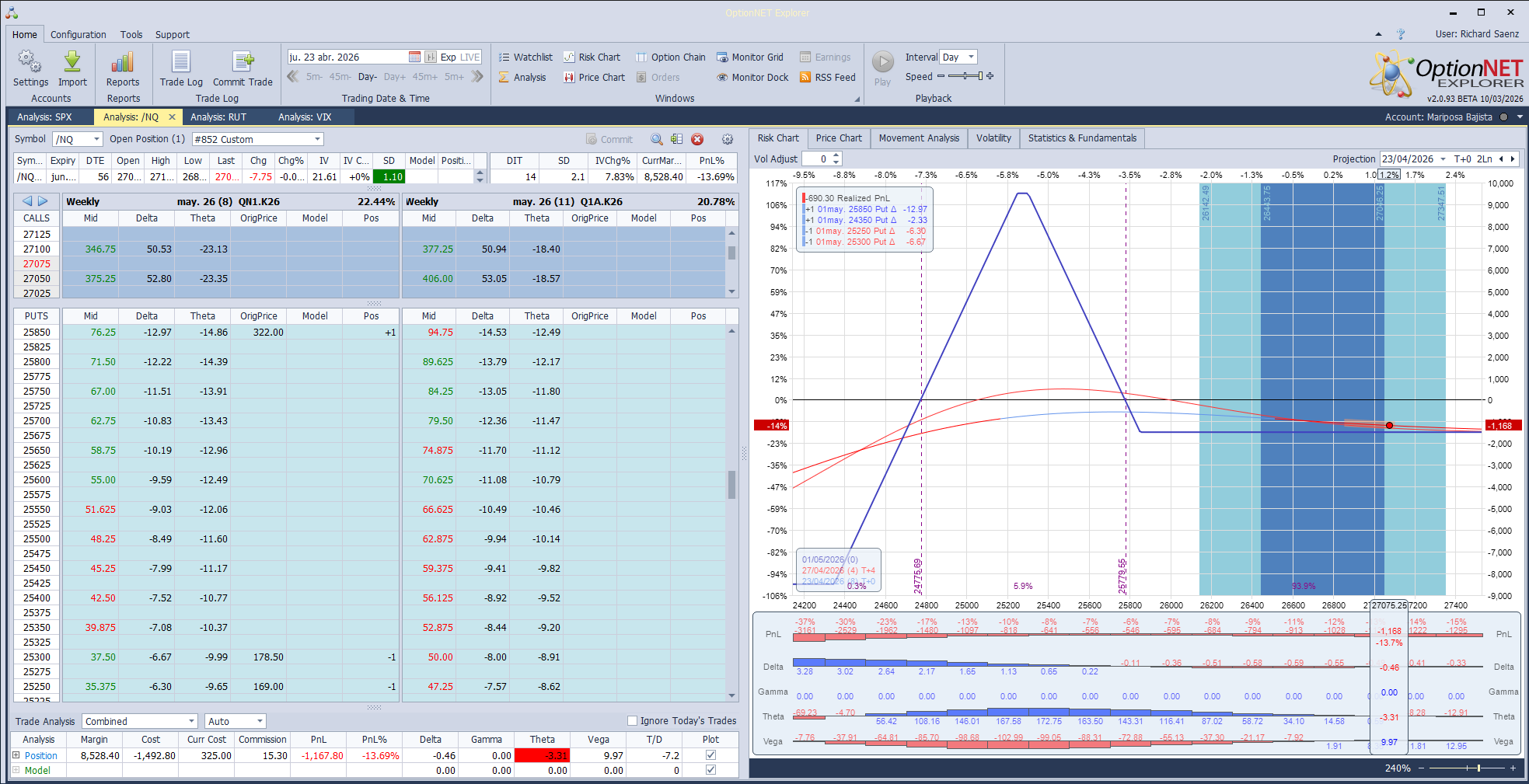This screenshot has height=784, width=1529.
Task: Open the Account dropdown arrow
Action: tap(1520, 117)
